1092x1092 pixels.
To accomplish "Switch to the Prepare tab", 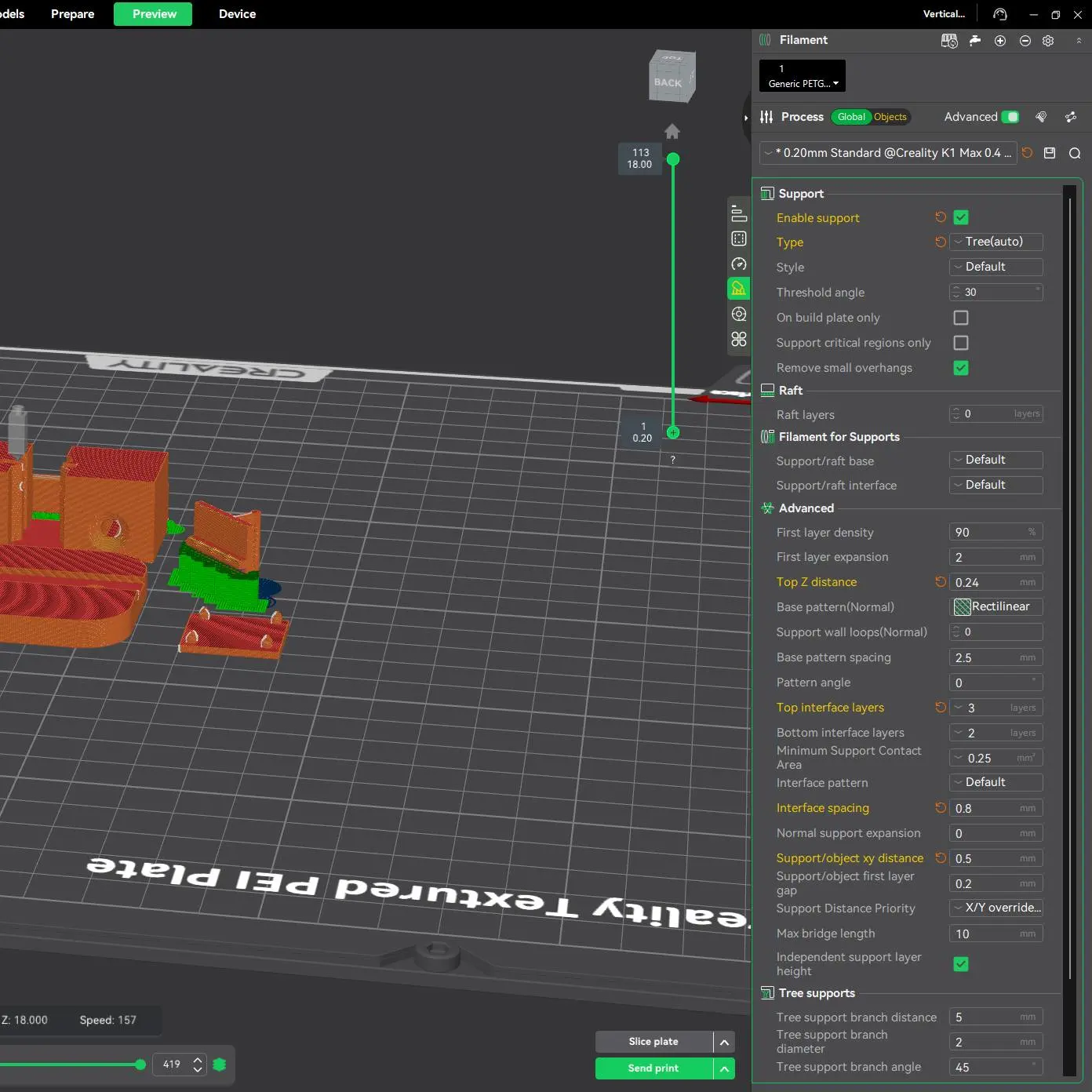I will click(x=73, y=14).
